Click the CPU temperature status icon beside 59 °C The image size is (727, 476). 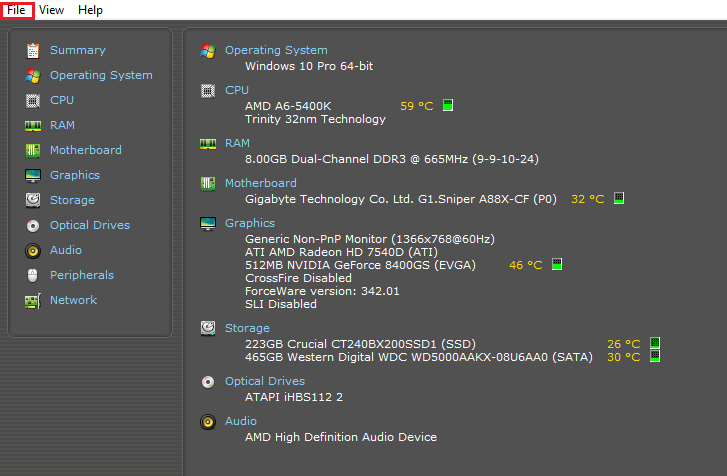(447, 105)
